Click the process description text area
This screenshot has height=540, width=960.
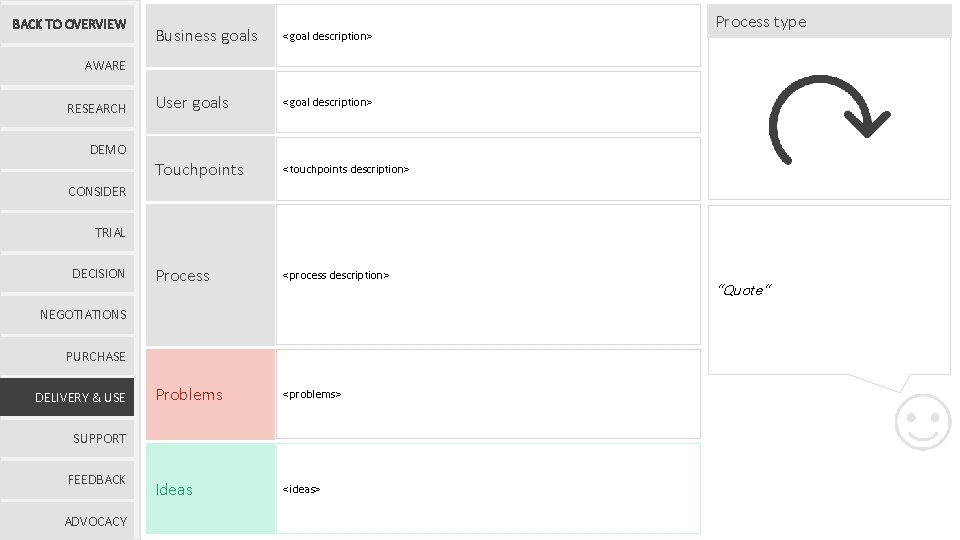(488, 275)
